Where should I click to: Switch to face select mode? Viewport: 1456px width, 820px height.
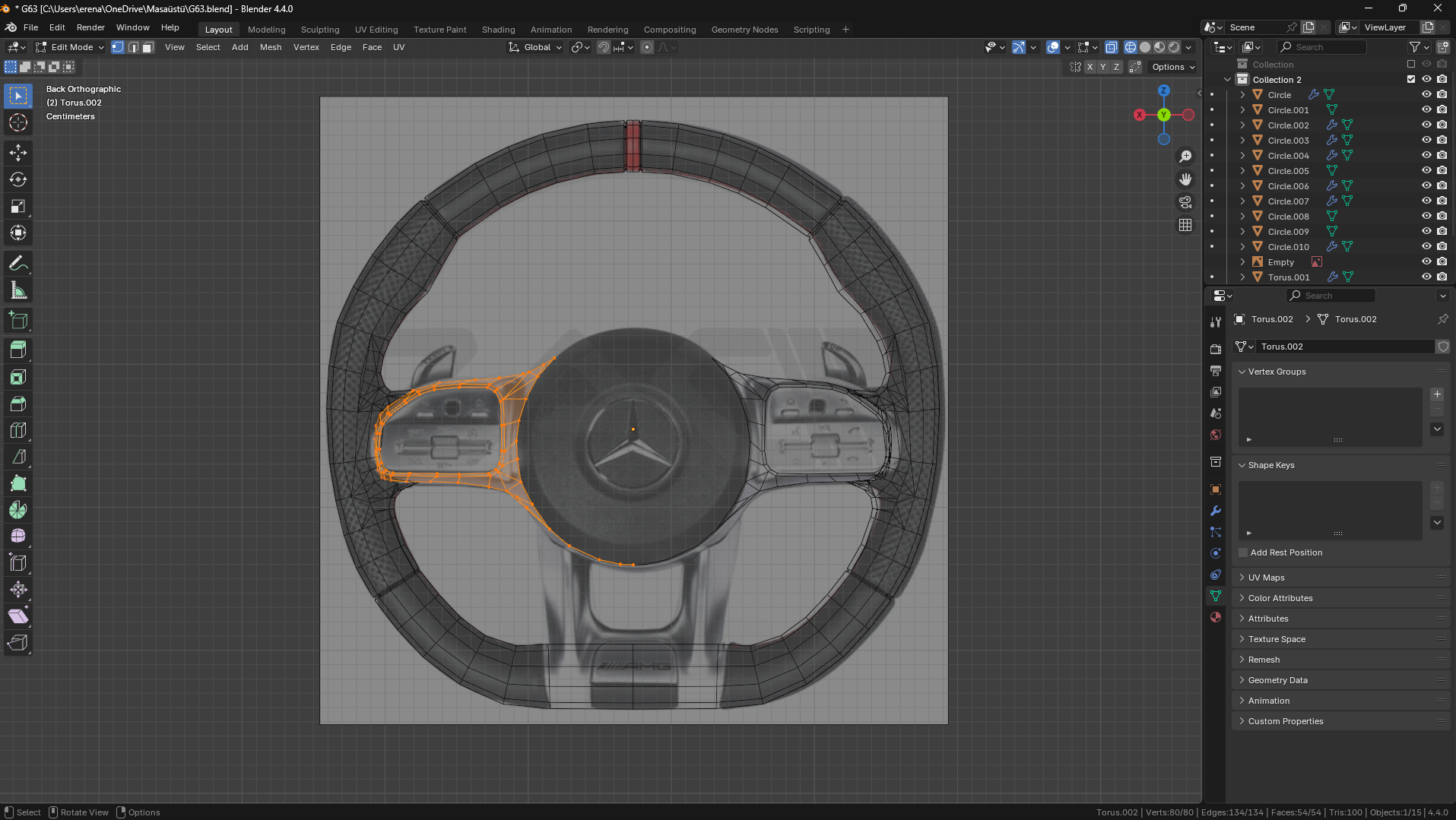click(148, 47)
